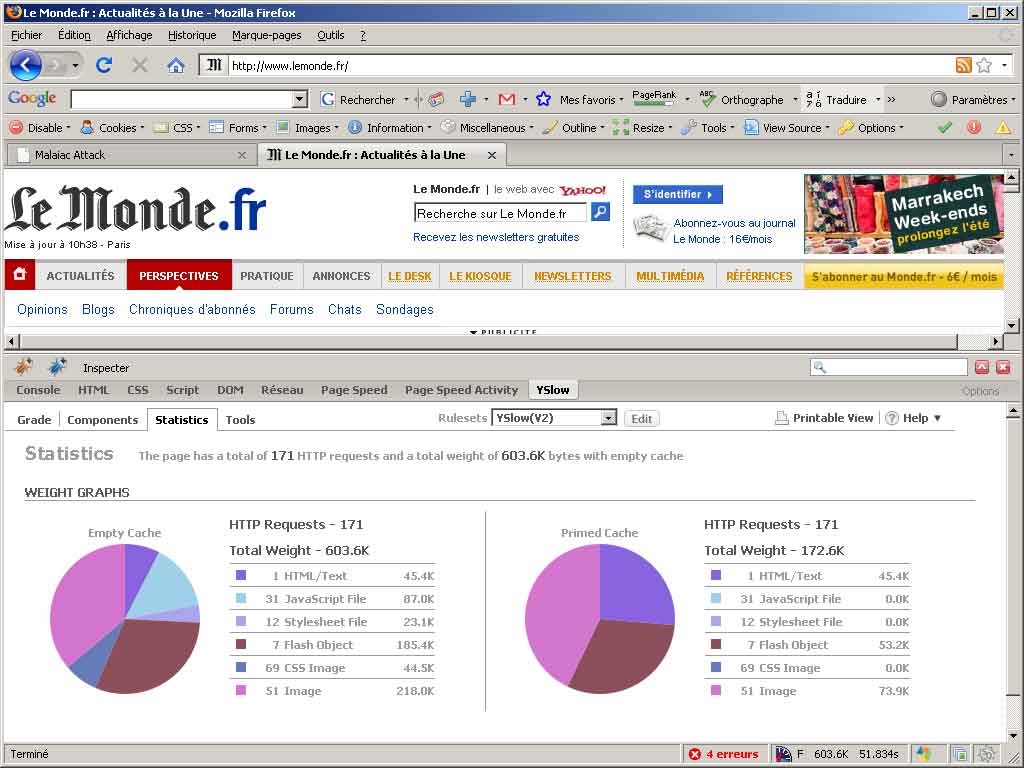Reload the page with the refresh icon
1024x768 pixels.
pos(104,65)
